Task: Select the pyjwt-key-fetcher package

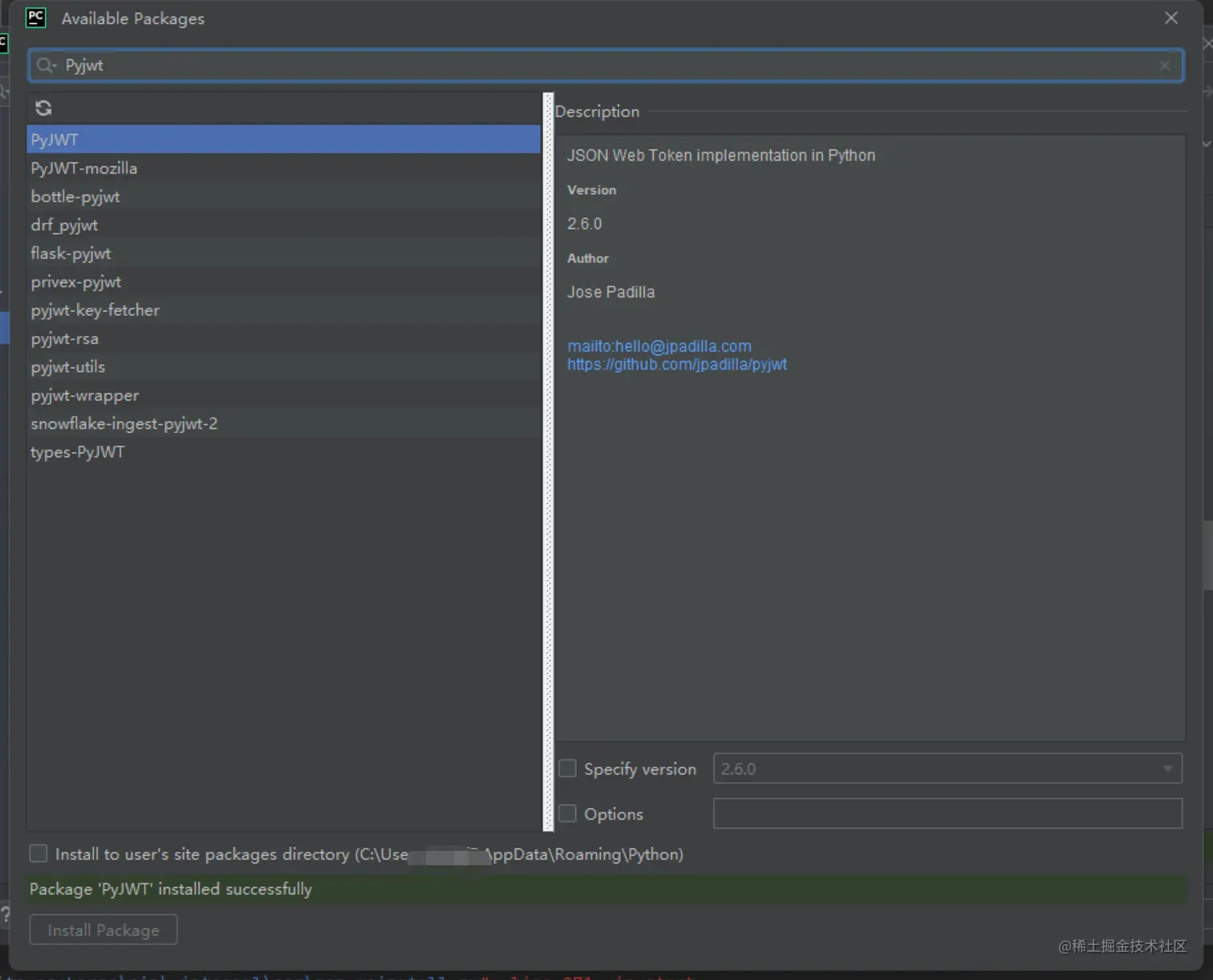Action: pyautogui.click(x=284, y=310)
